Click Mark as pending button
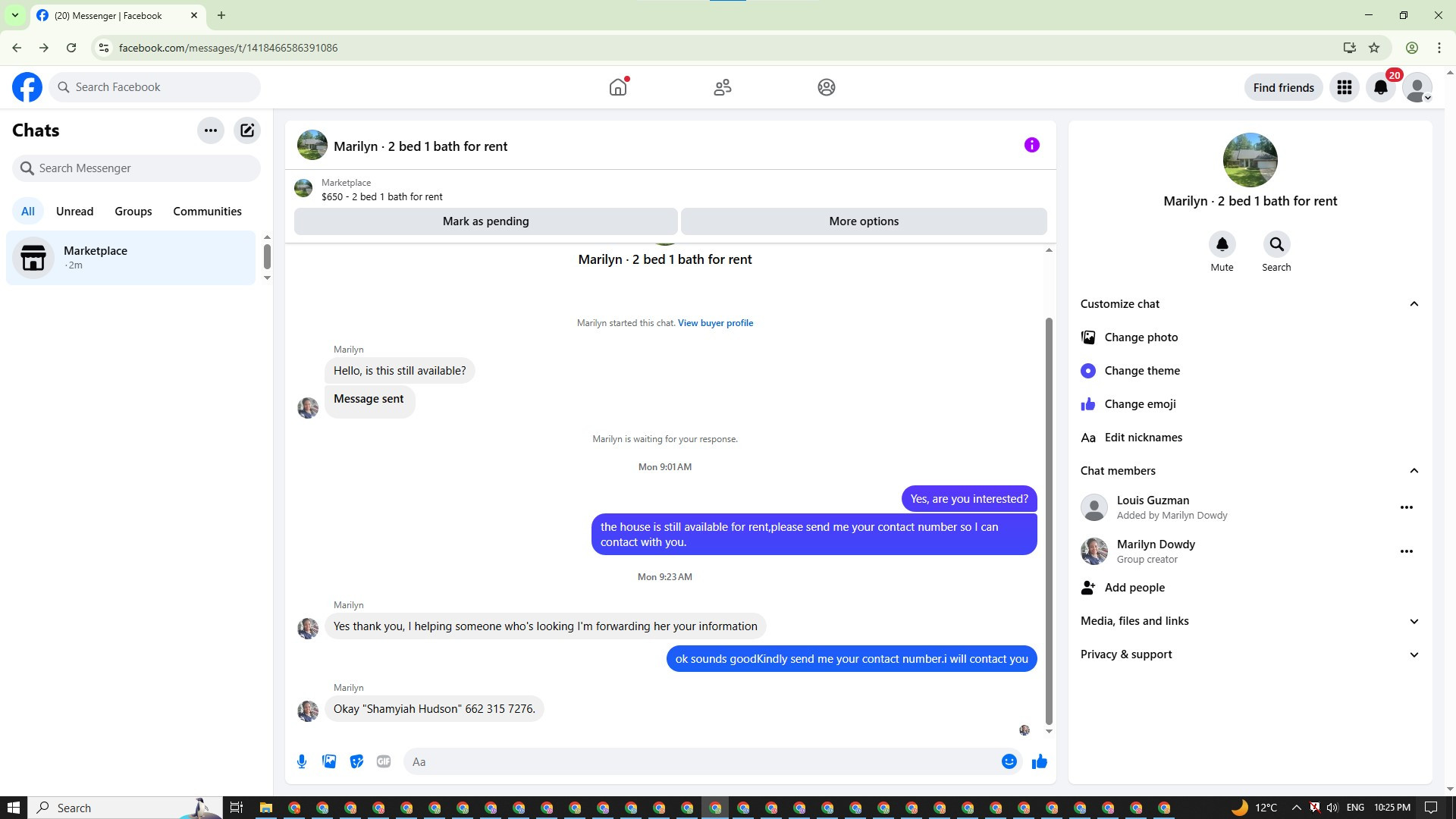The width and height of the screenshot is (1456, 819). [x=486, y=221]
